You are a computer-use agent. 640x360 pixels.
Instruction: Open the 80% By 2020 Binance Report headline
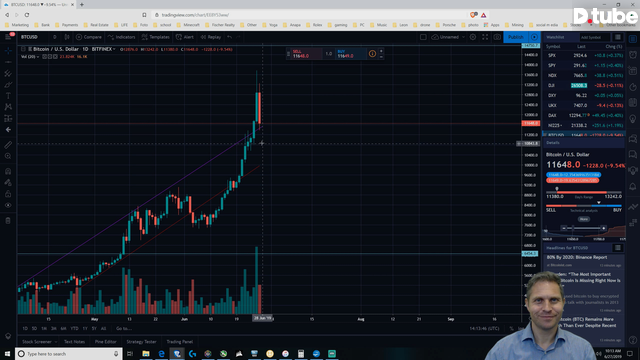pyautogui.click(x=577, y=257)
